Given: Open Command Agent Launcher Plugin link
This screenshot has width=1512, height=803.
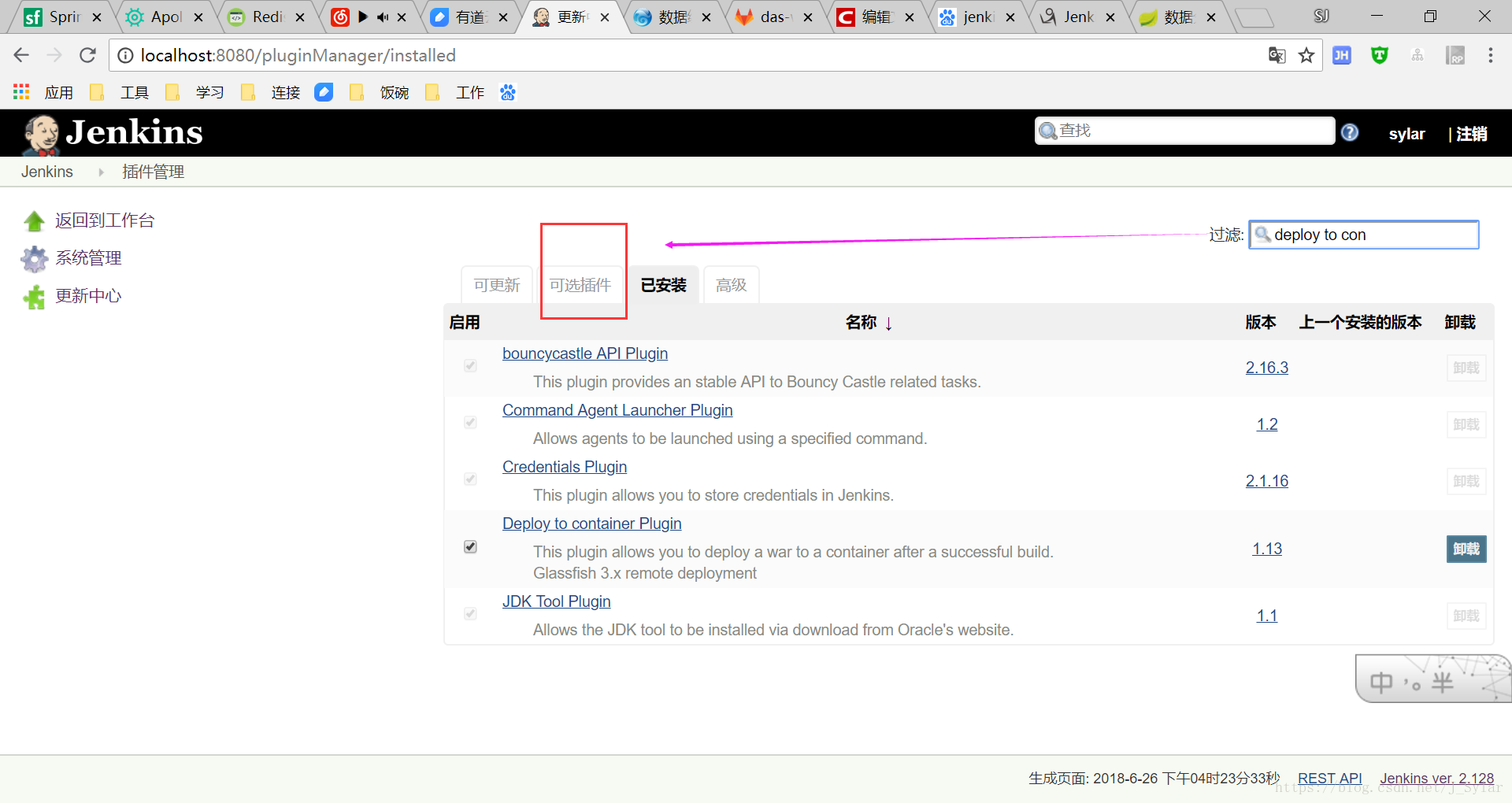Looking at the screenshot, I should point(617,410).
